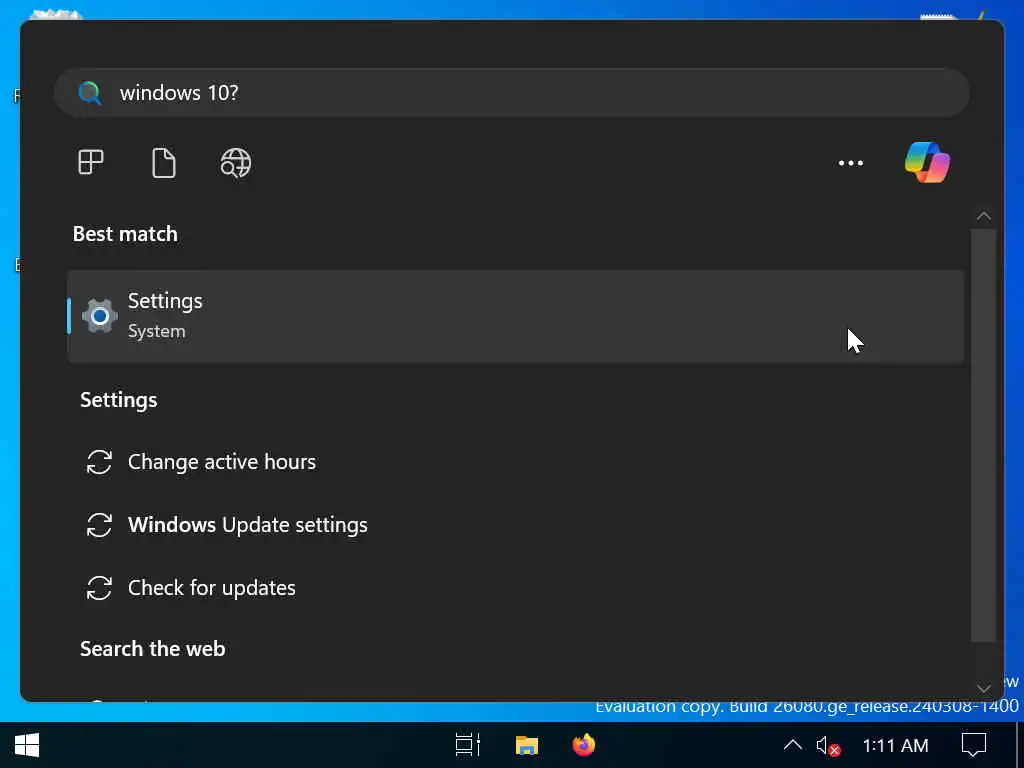Click the scrollbar down arrow in results
This screenshot has height=768, width=1024.
click(984, 688)
